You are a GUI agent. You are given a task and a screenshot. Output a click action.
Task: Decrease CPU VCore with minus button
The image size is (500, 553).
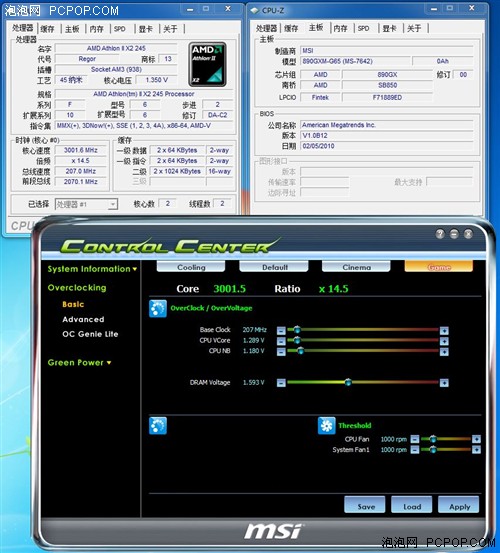[x=281, y=341]
